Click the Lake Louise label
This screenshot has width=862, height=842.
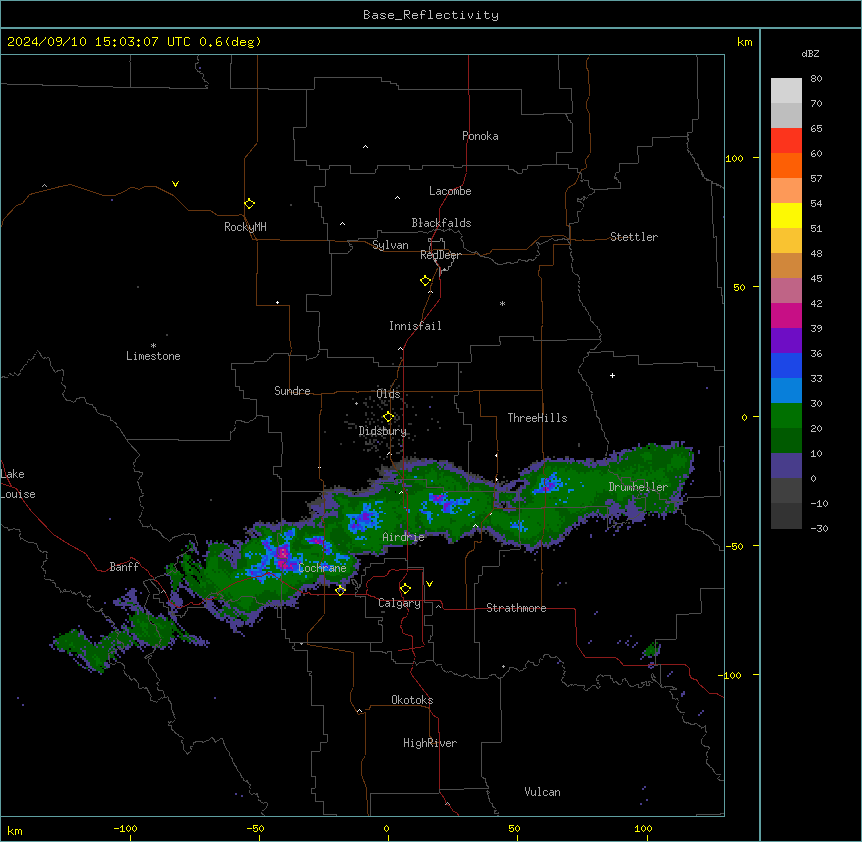pos(18,484)
